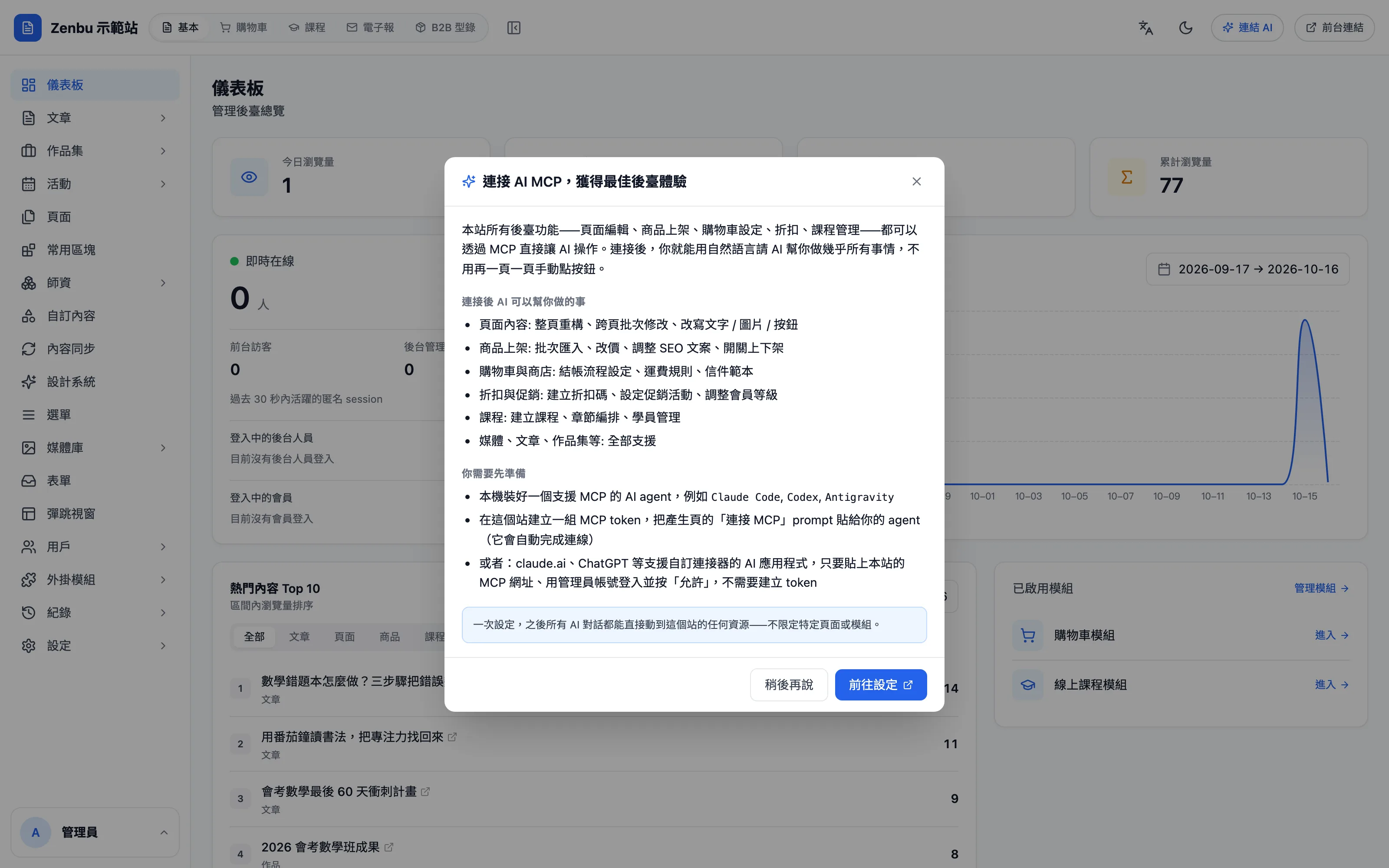Viewport: 1389px width, 868px height.
Task: Expand the 作品集 sidebar chevron
Action: [163, 151]
